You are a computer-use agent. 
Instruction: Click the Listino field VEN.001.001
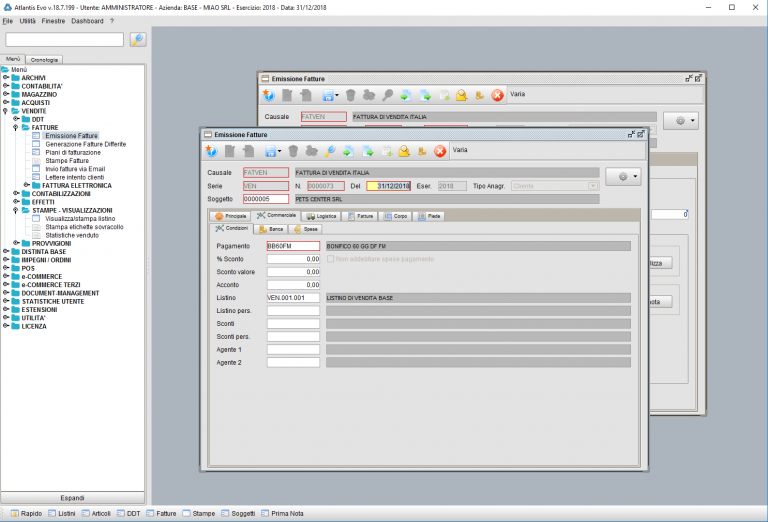[293, 298]
